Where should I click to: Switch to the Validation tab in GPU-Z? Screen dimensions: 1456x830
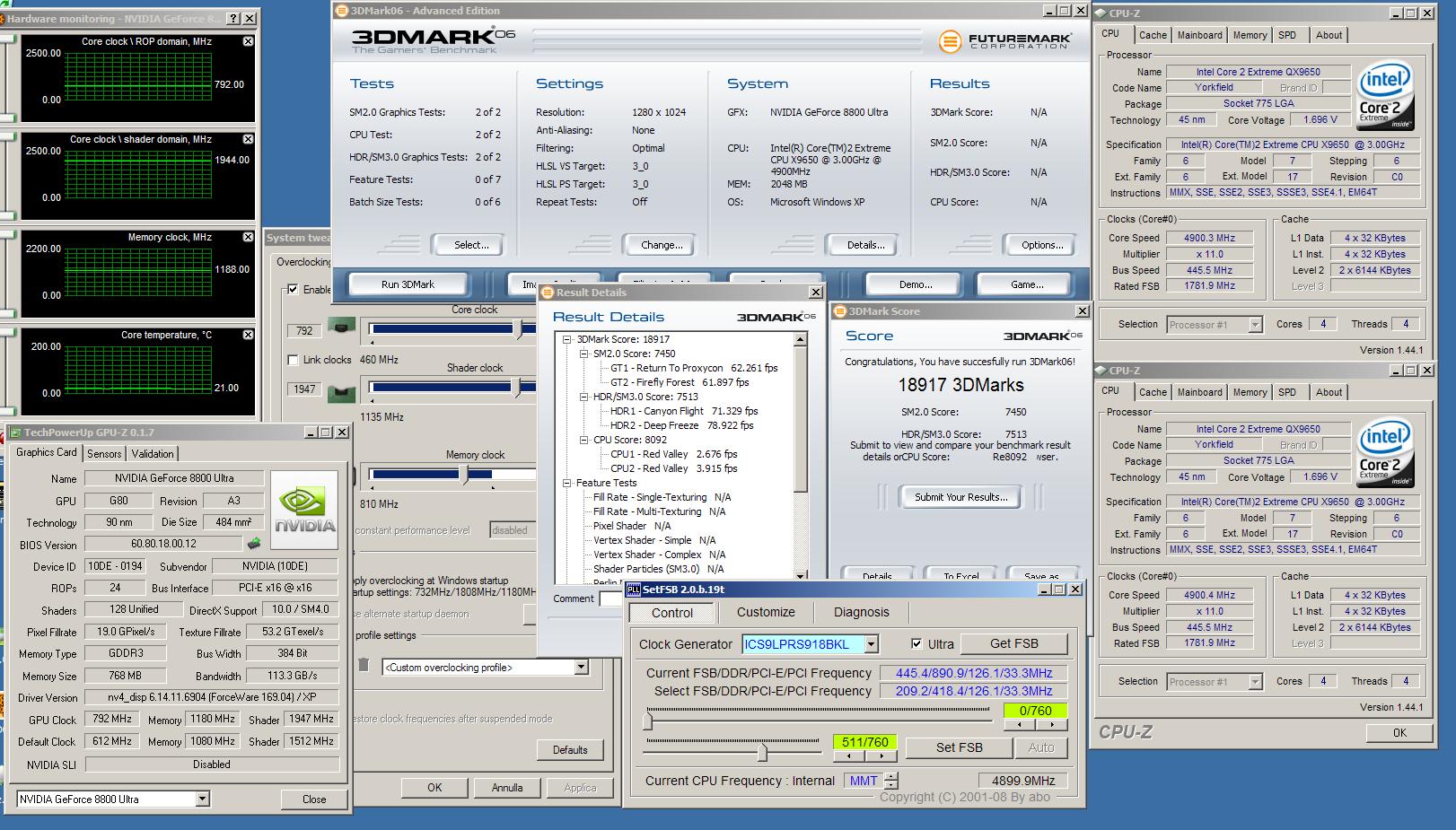tap(153, 454)
